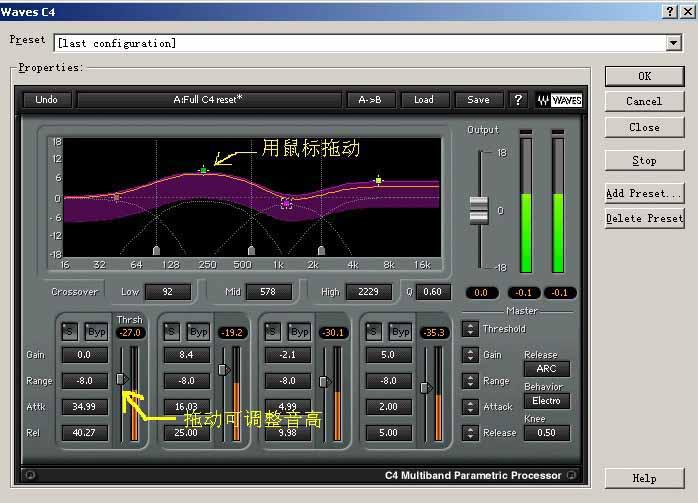Open the Preset dropdown list
Image resolution: width=698 pixels, height=503 pixels.
click(x=674, y=43)
